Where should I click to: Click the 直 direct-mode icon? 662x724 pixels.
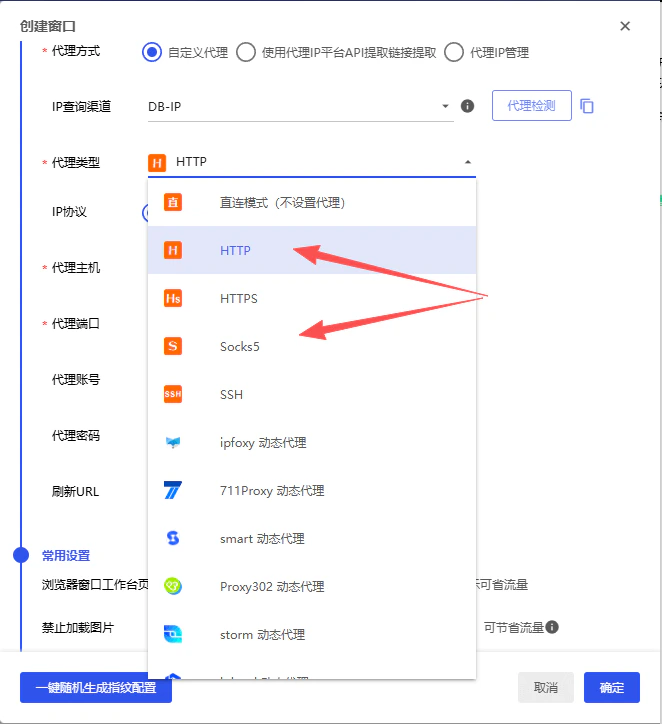[x=173, y=202]
